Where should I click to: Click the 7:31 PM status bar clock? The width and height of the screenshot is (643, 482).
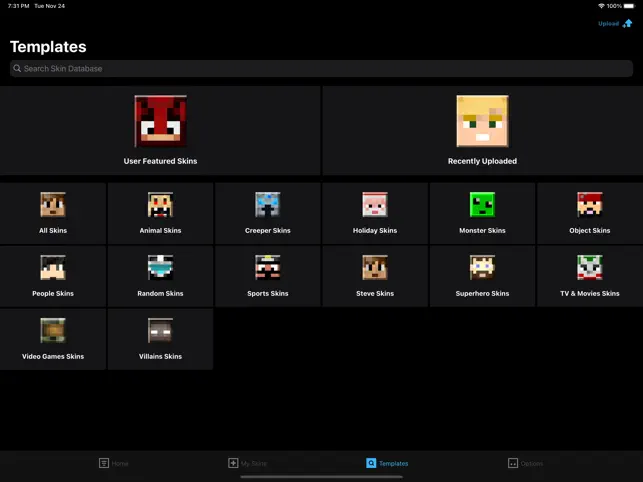[18, 6]
